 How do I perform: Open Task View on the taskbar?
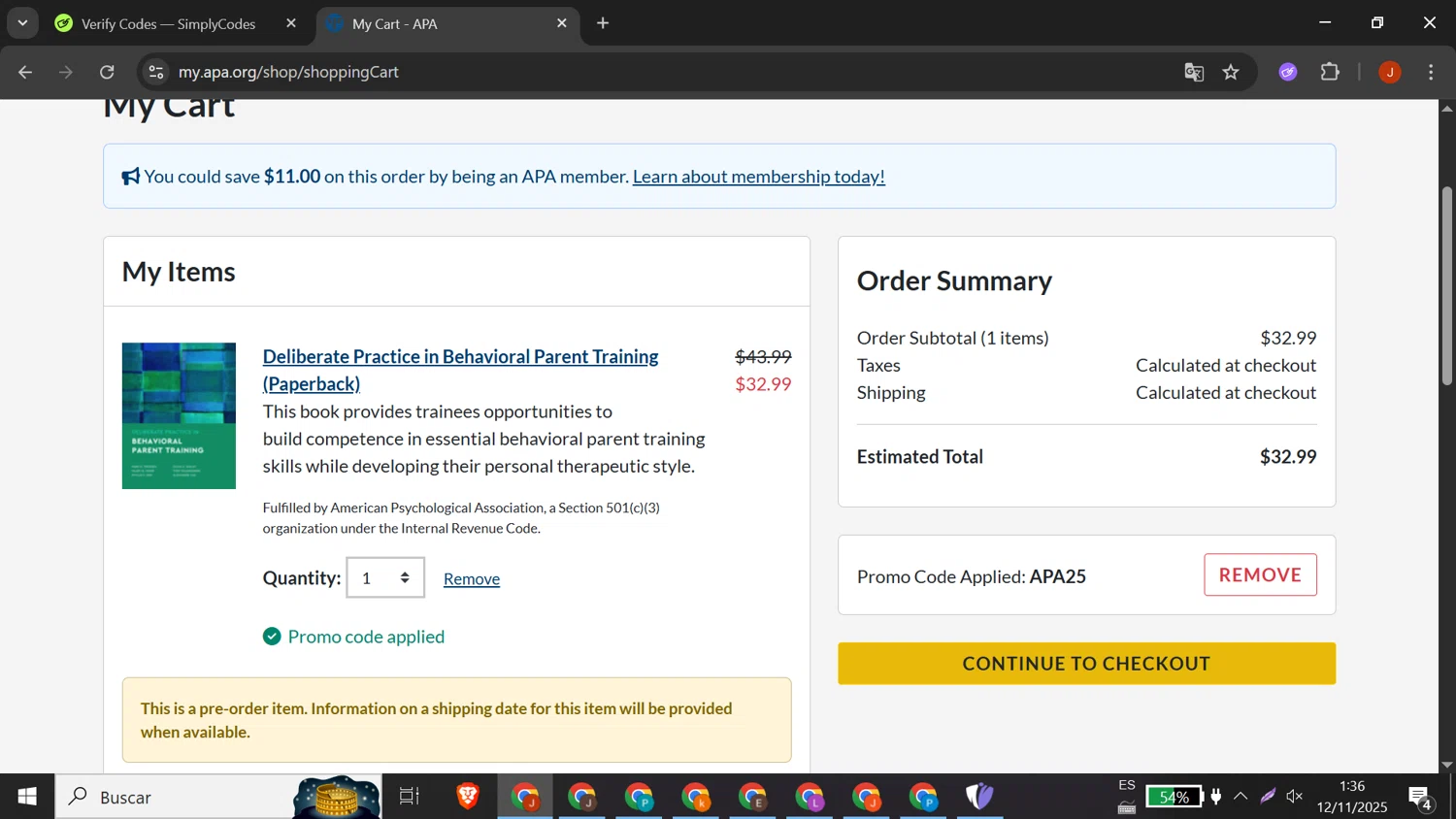(410, 797)
